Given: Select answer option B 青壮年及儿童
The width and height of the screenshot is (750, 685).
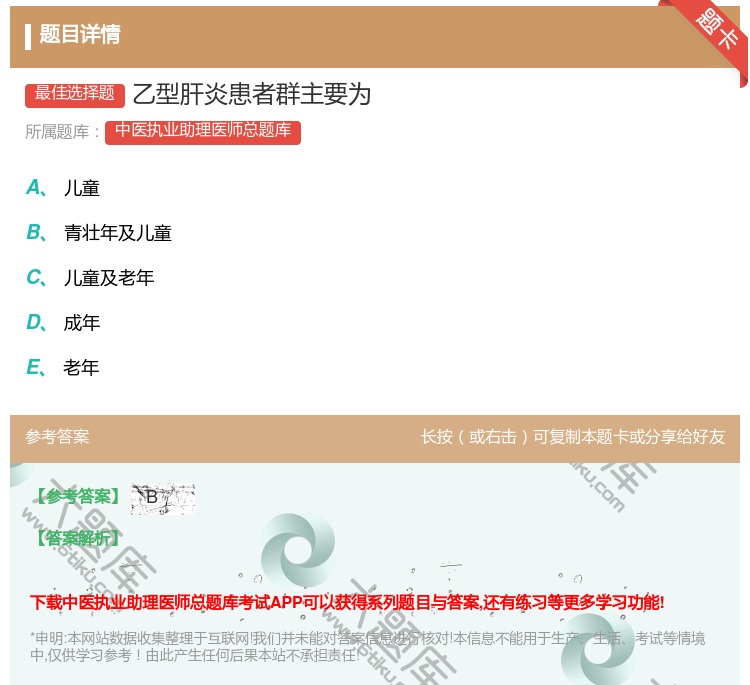Looking at the screenshot, I should point(99,233).
